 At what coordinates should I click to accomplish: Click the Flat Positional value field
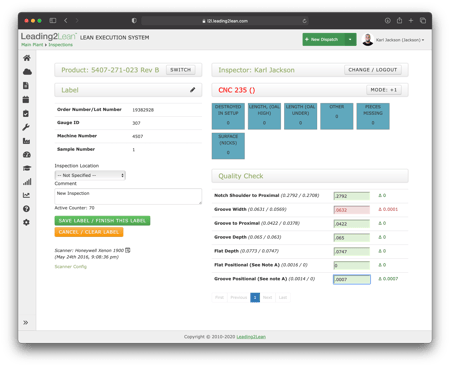pos(352,265)
